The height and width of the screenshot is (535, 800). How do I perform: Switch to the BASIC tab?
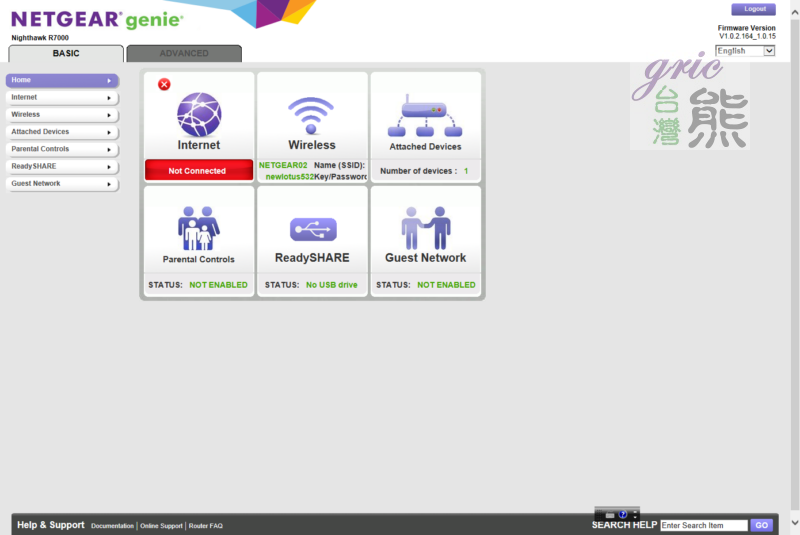pyautogui.click(x=66, y=53)
